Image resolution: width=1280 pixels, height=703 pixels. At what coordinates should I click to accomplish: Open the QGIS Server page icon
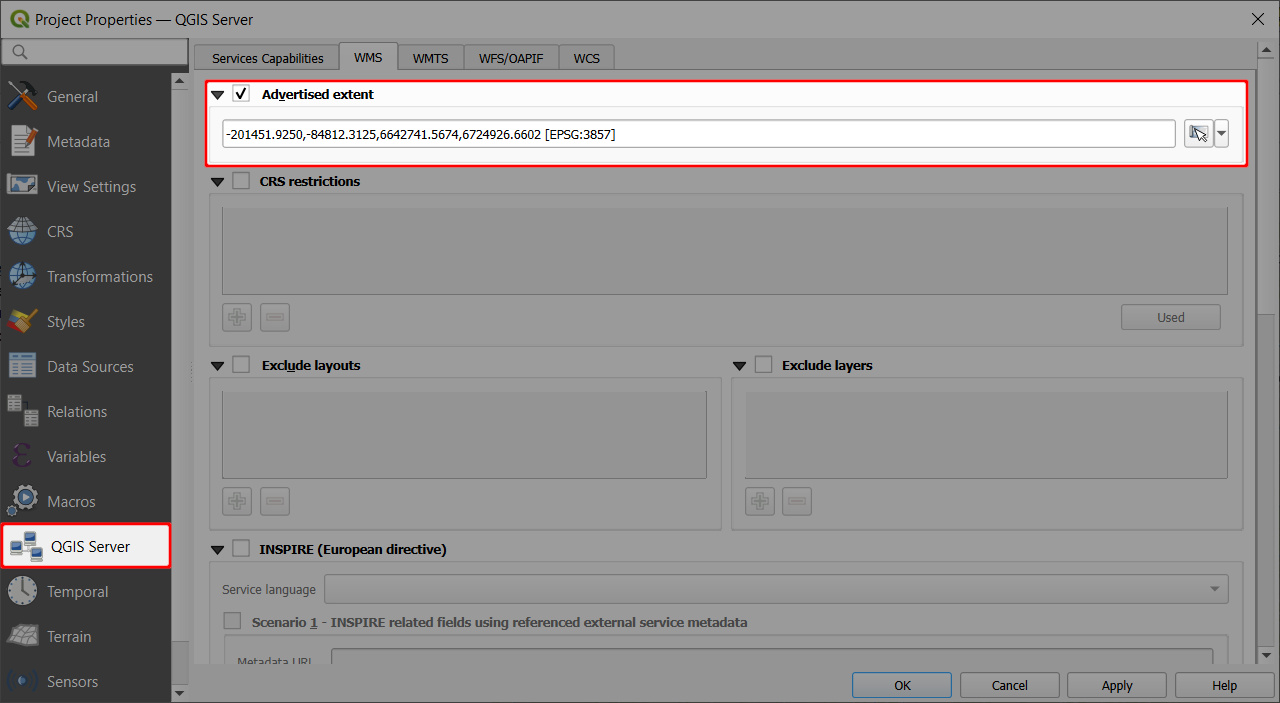(x=26, y=546)
